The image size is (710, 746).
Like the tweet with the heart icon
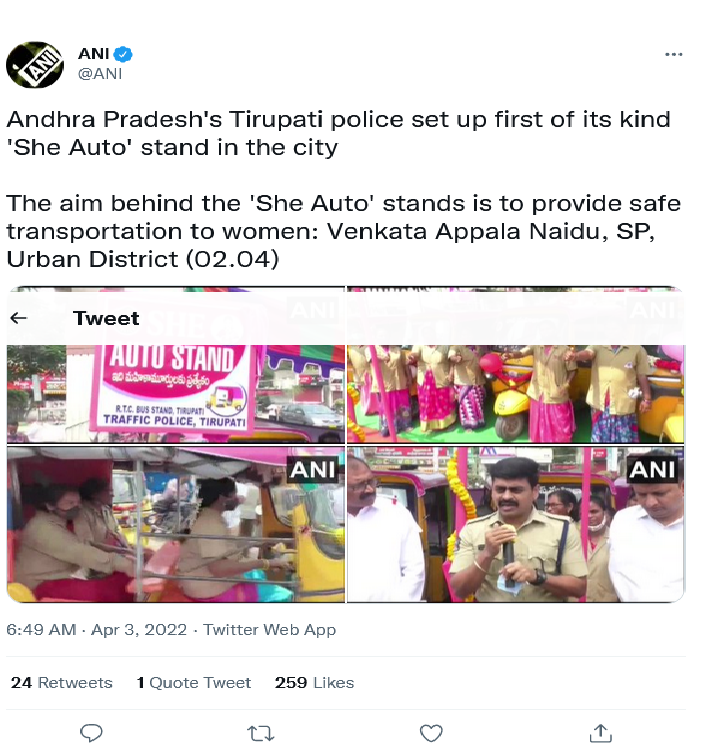(x=431, y=733)
